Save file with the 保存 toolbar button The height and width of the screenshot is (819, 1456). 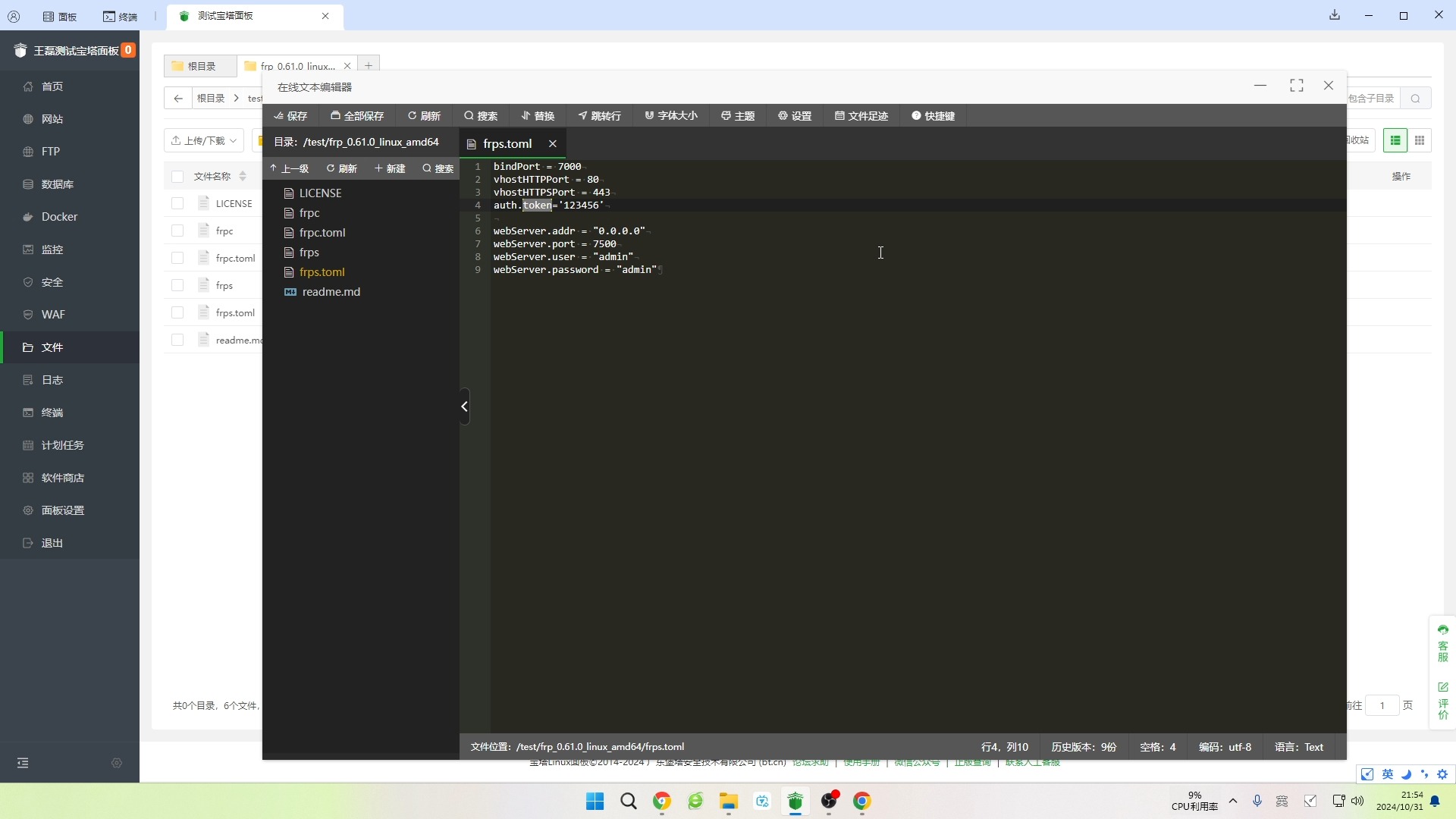click(290, 116)
